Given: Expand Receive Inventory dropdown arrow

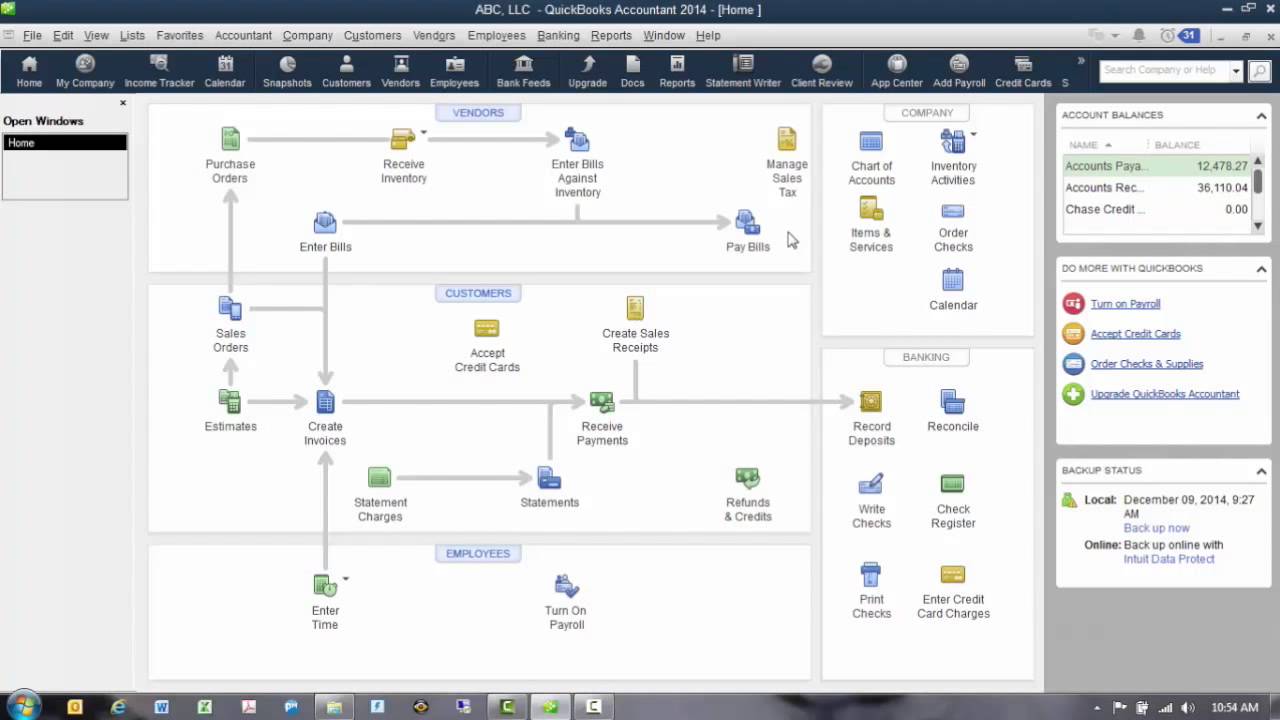Looking at the screenshot, I should pyautogui.click(x=424, y=132).
